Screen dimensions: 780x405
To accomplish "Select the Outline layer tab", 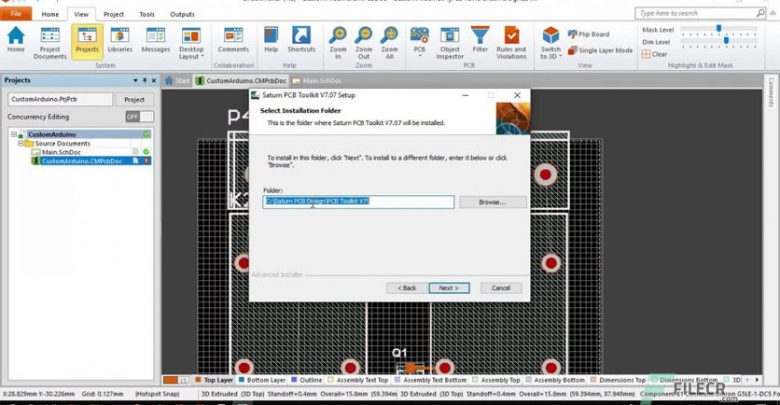I will point(306,380).
